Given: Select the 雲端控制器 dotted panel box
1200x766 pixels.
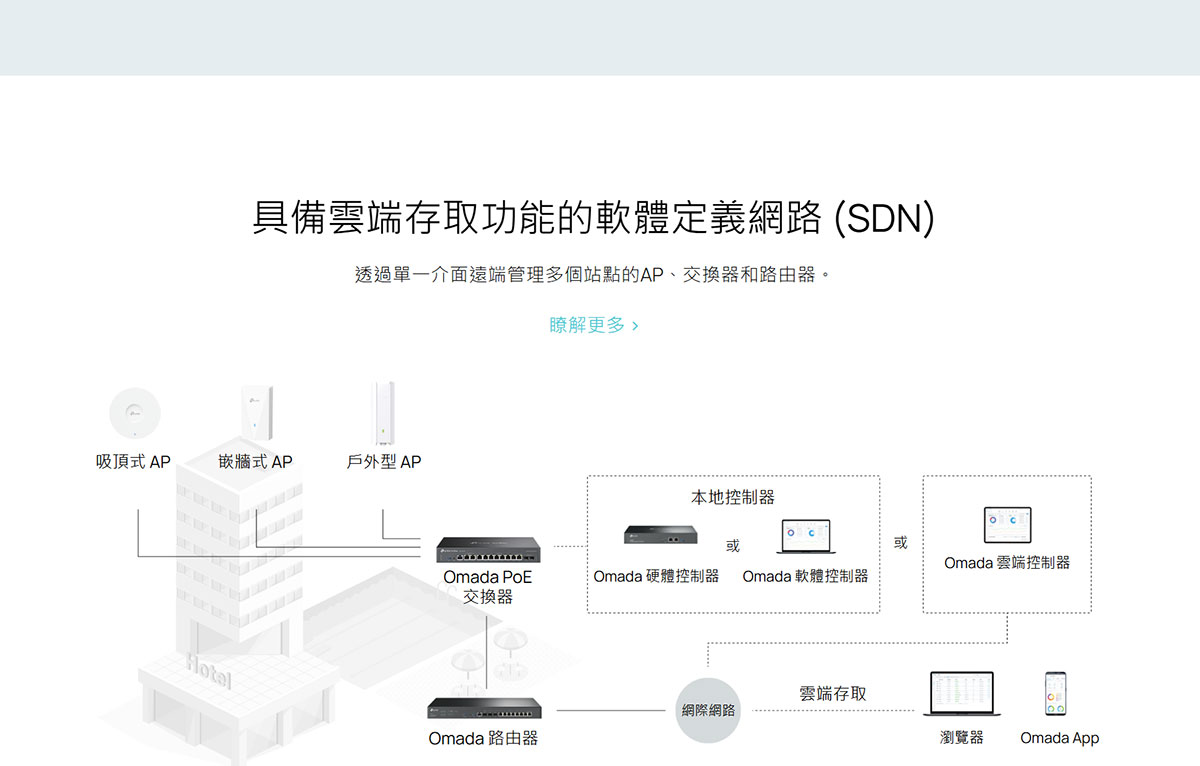Looking at the screenshot, I should (1008, 543).
